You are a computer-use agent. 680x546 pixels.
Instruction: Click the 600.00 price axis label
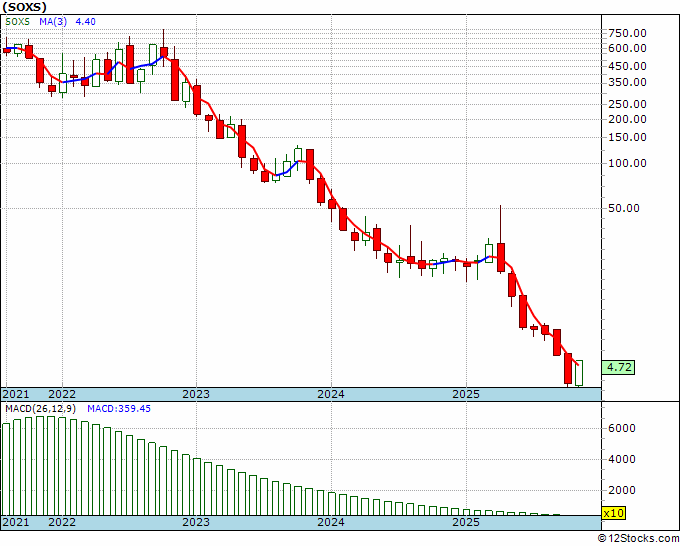point(627,48)
